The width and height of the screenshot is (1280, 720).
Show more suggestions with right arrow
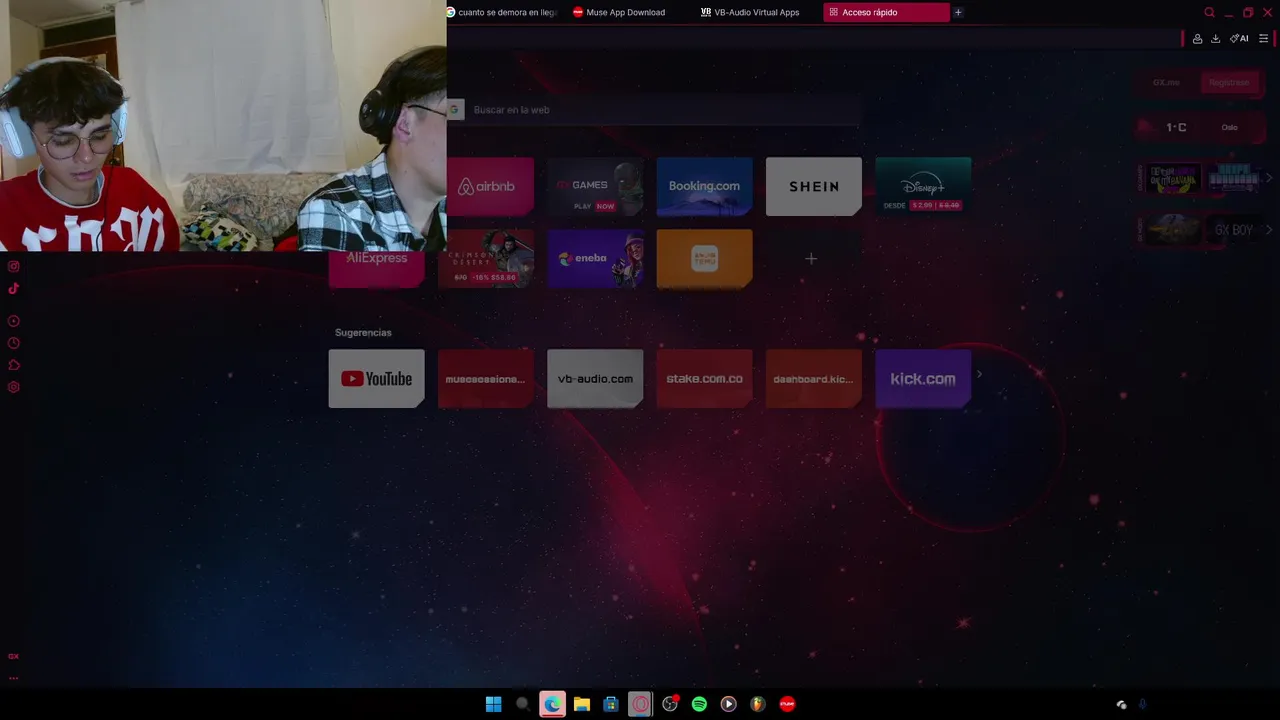point(979,375)
